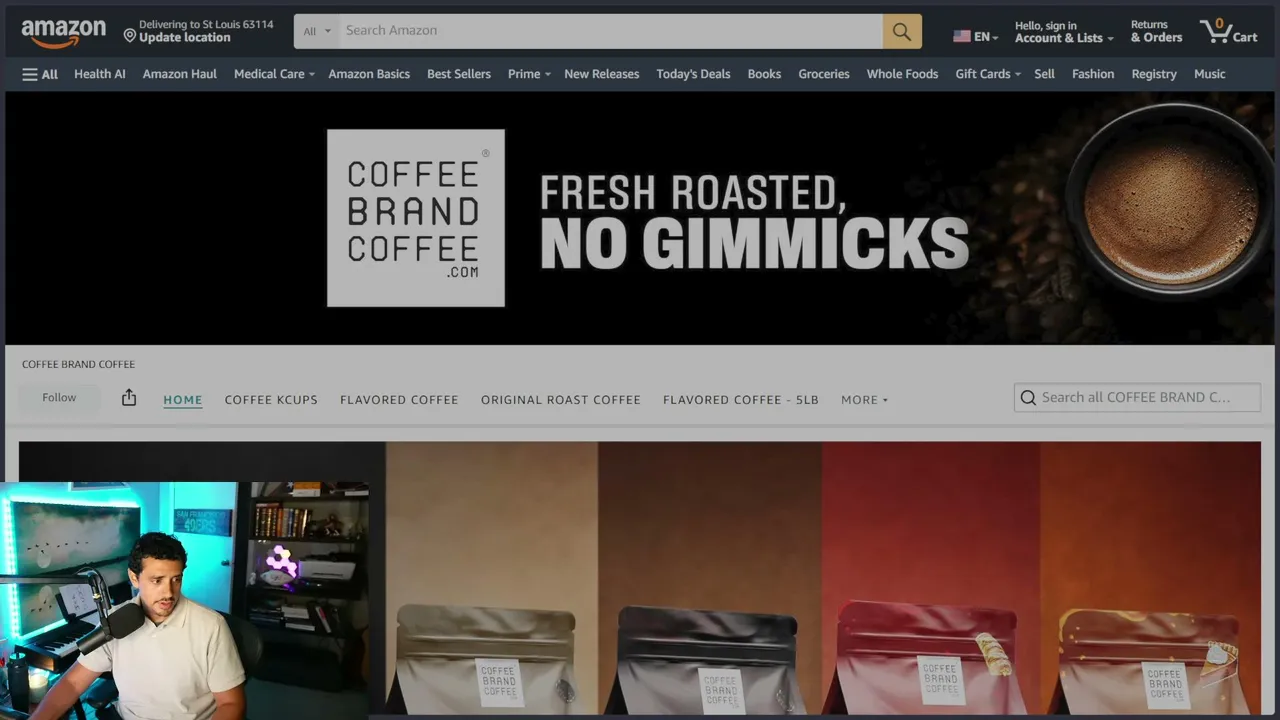The image size is (1280, 720).
Task: Click the silver coffee bag image
Action: (487, 659)
